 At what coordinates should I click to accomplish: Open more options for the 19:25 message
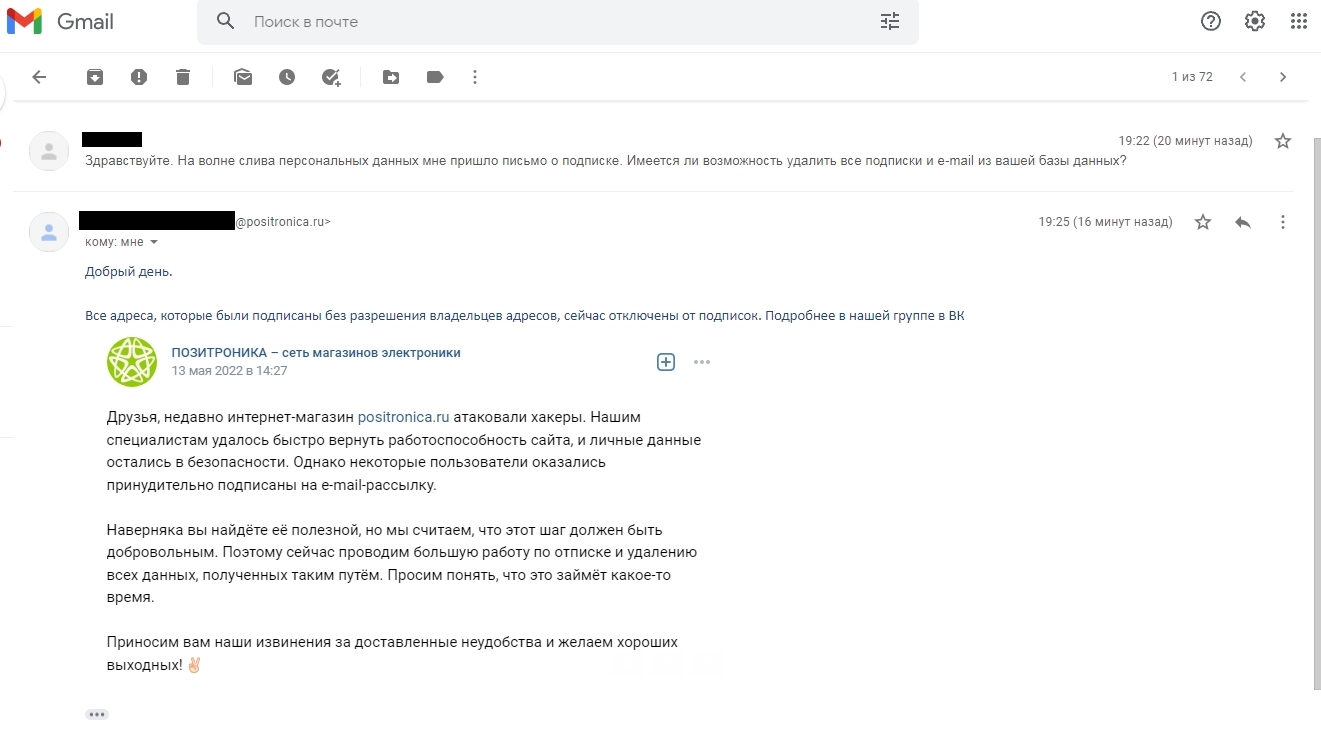tap(1283, 222)
